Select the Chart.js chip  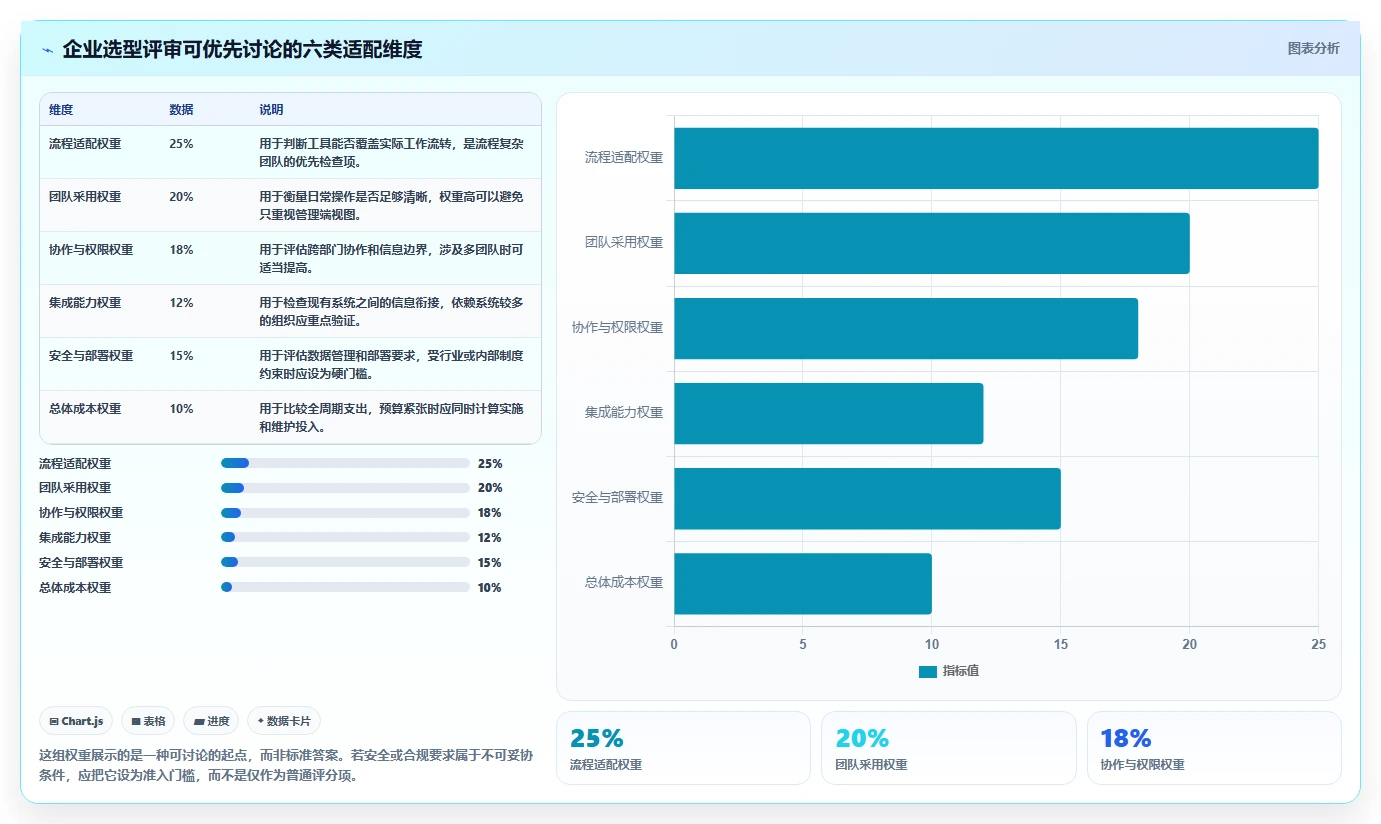pyautogui.click(x=76, y=721)
